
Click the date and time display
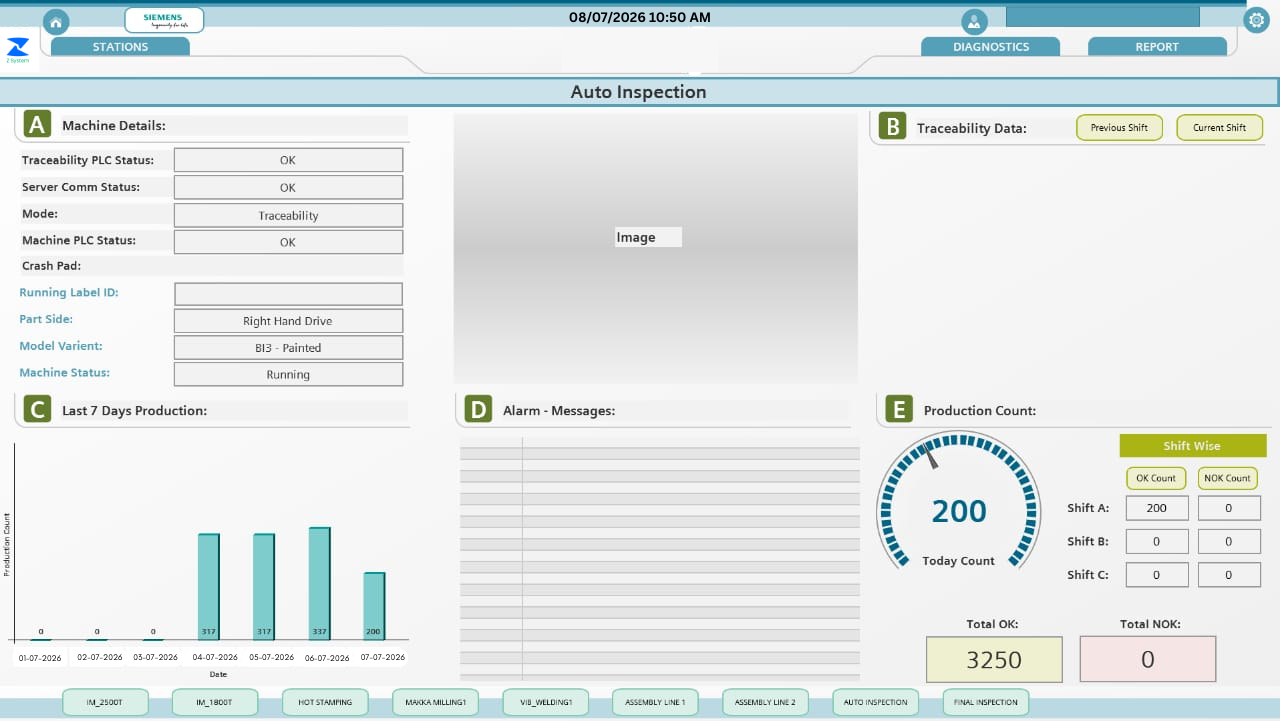640,17
